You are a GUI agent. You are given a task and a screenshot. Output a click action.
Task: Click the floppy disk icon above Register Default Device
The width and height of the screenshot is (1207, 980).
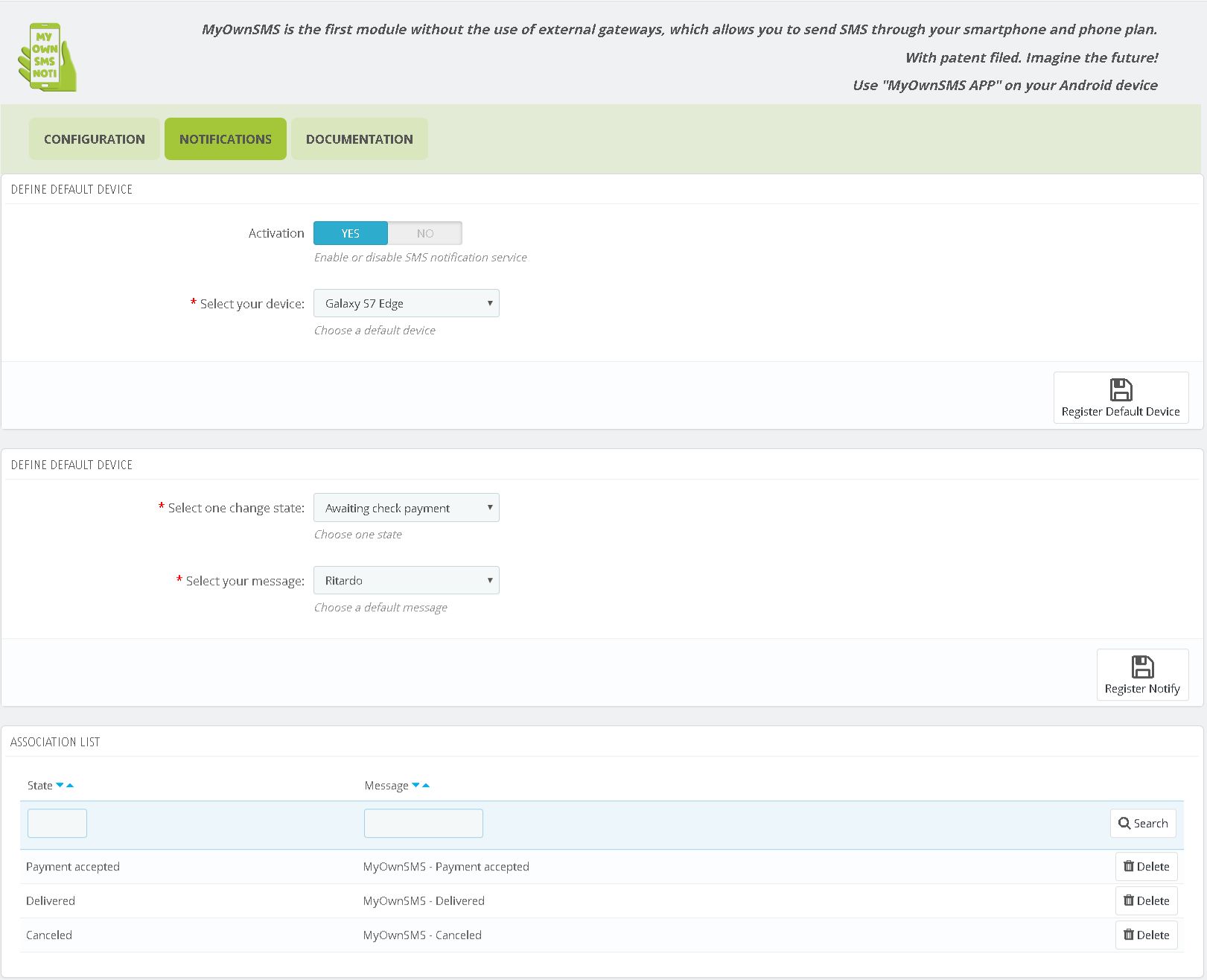(1121, 389)
